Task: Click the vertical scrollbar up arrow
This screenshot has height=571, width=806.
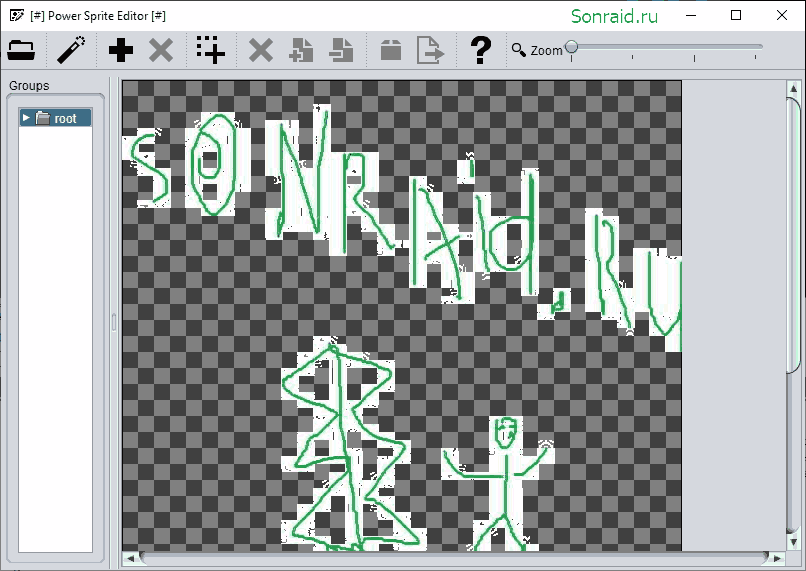Action: (794, 89)
